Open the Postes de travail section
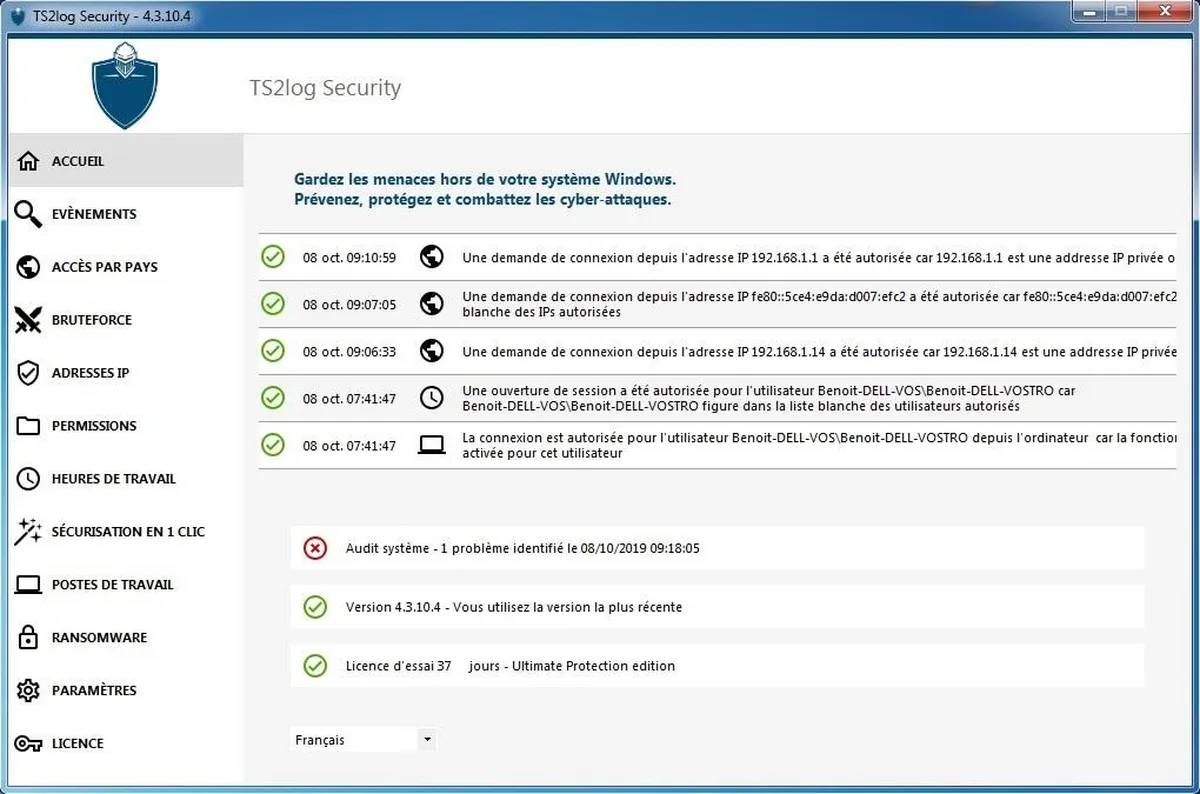This screenshot has height=794, width=1200. coord(112,585)
